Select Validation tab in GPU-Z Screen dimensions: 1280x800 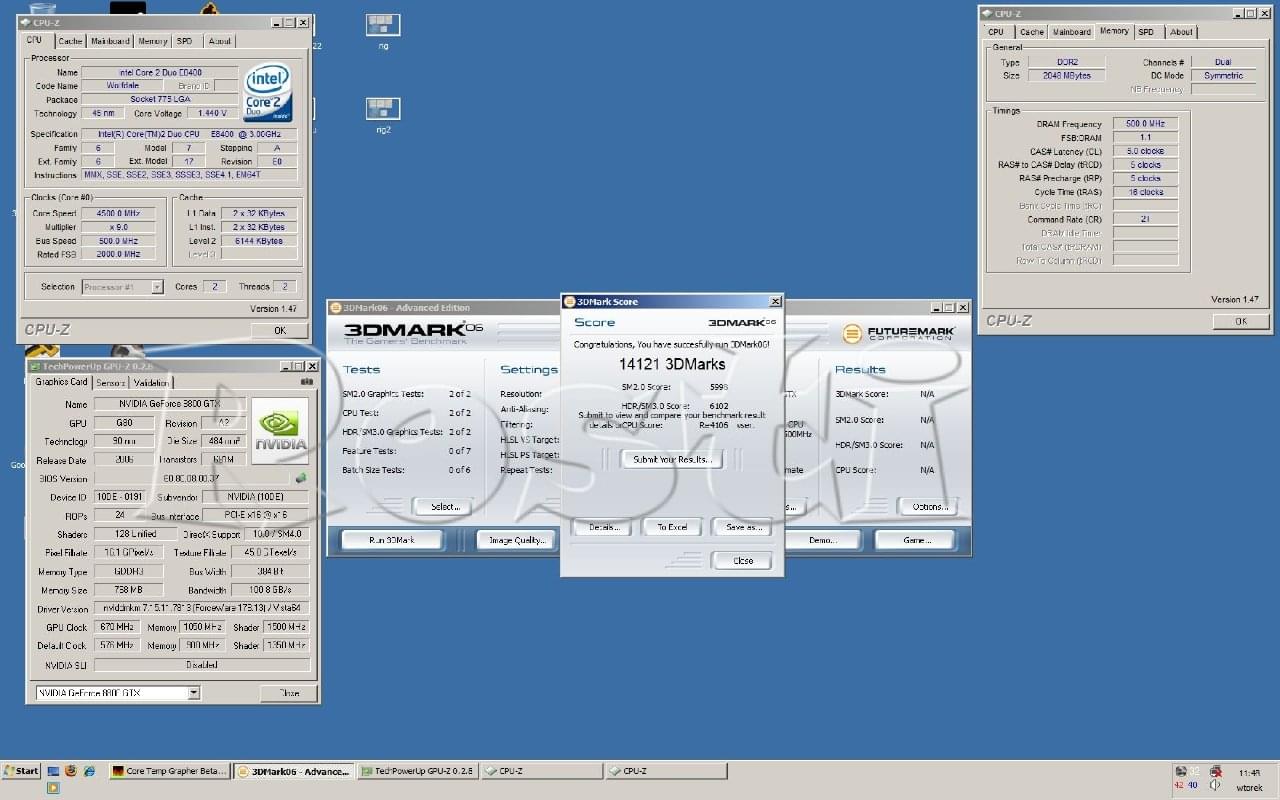[x=151, y=382]
